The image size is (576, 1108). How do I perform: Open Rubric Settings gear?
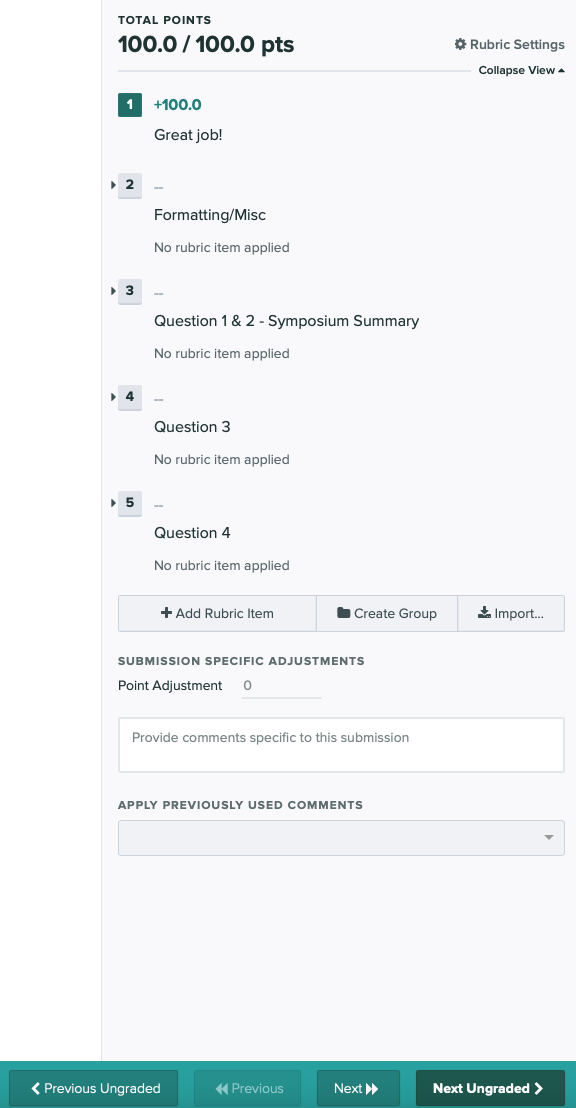[509, 45]
